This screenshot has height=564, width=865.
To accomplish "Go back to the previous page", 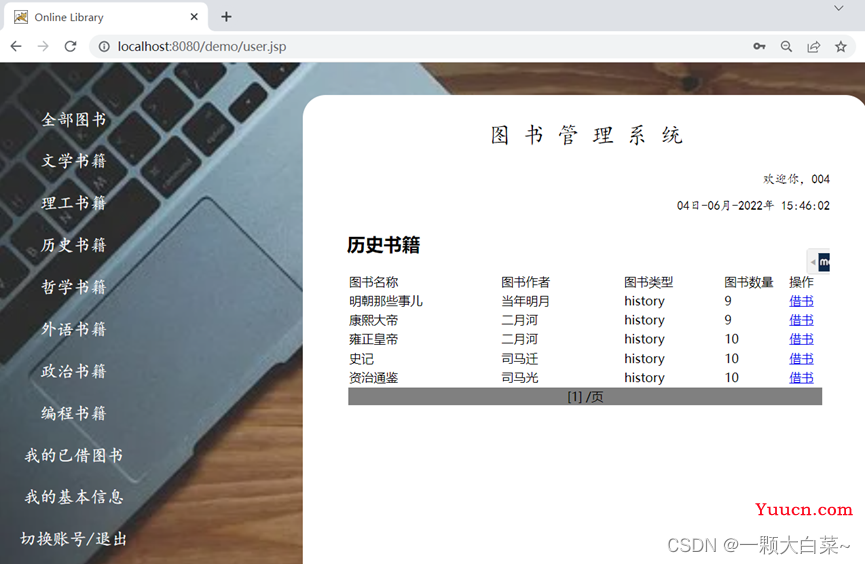I will click(16, 46).
